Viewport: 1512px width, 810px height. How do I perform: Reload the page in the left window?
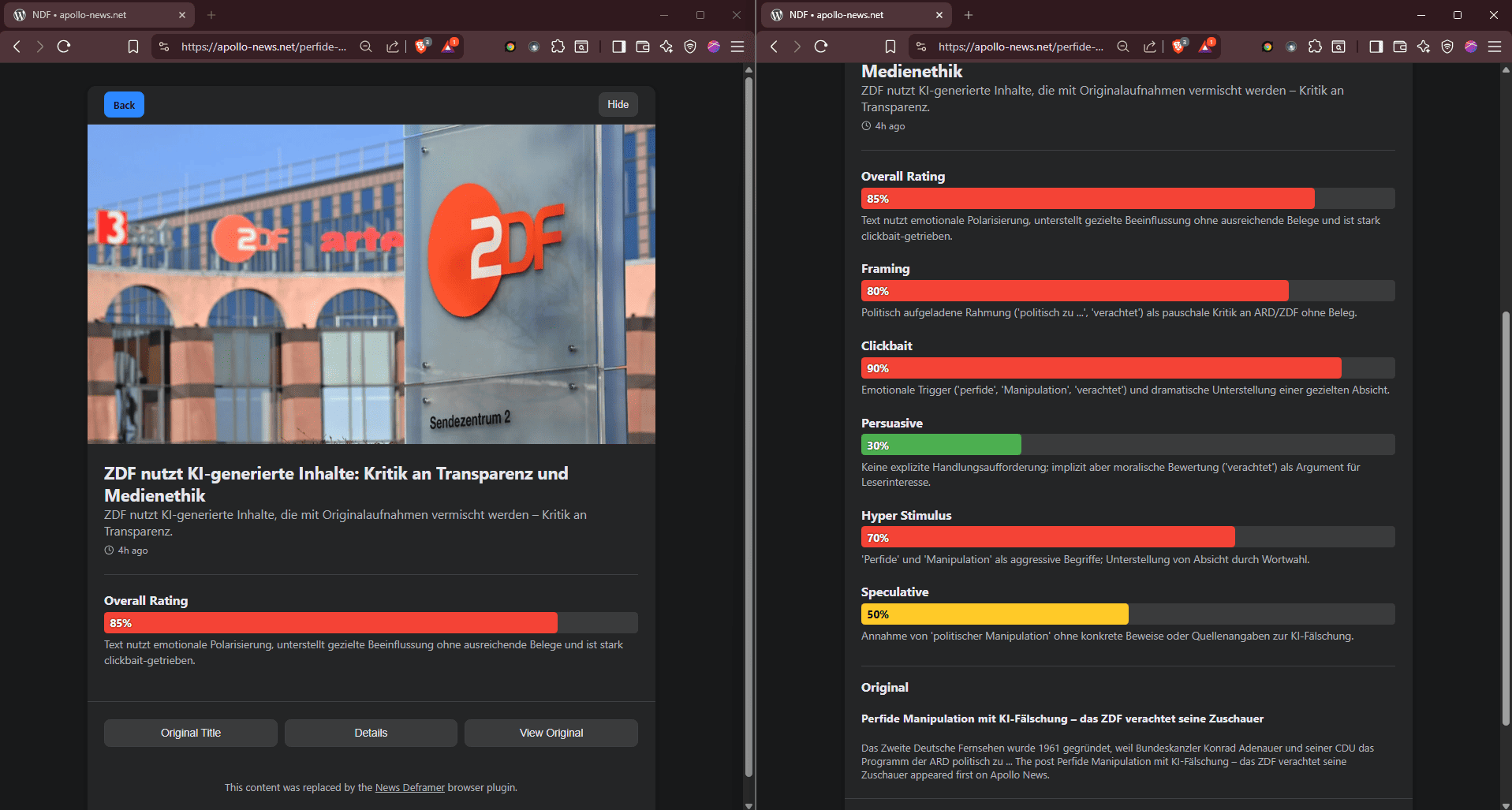tap(64, 47)
